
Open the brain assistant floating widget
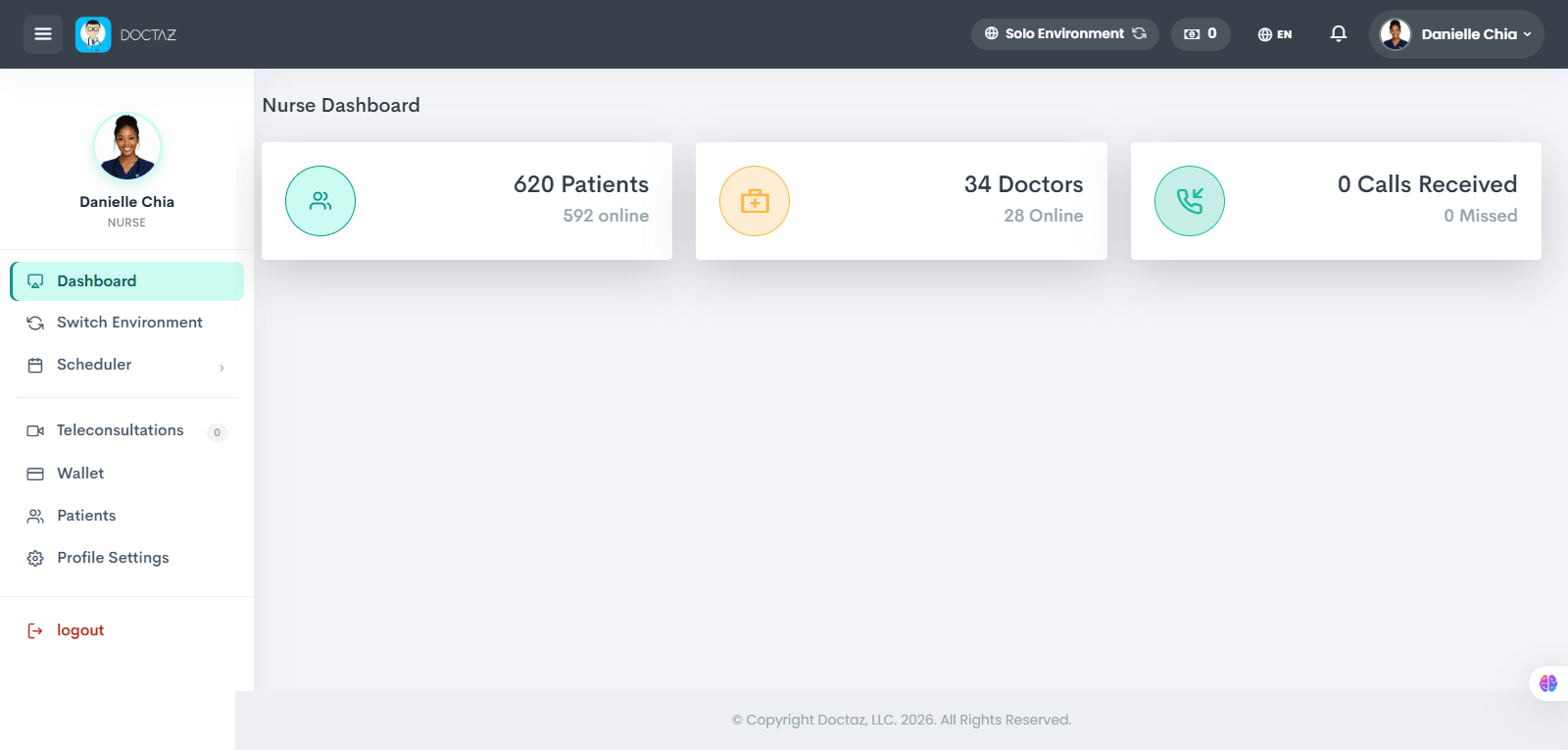pyautogui.click(x=1548, y=683)
